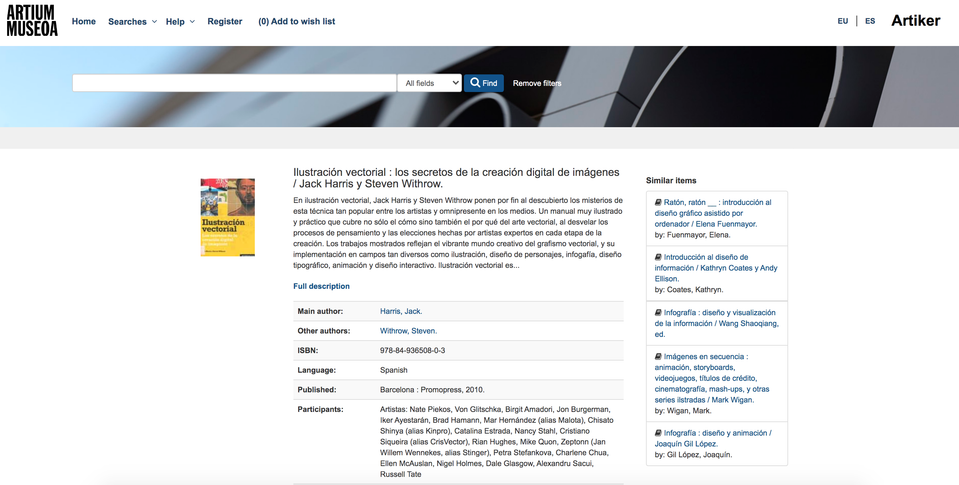This screenshot has width=959, height=485.
Task: Click the book title Ilustración vectorial heading
Action: click(456, 178)
